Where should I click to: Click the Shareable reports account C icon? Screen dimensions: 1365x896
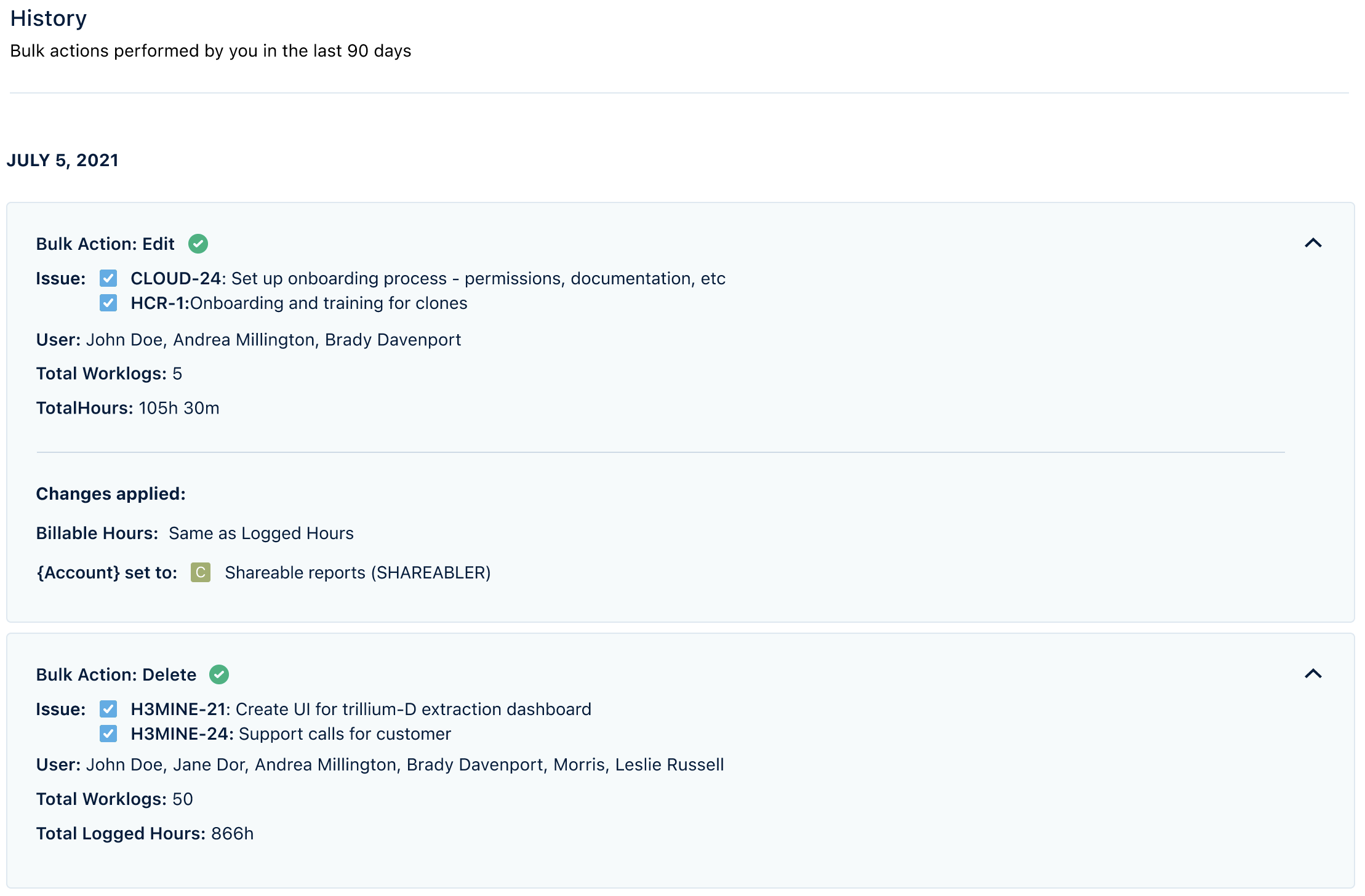tap(201, 572)
